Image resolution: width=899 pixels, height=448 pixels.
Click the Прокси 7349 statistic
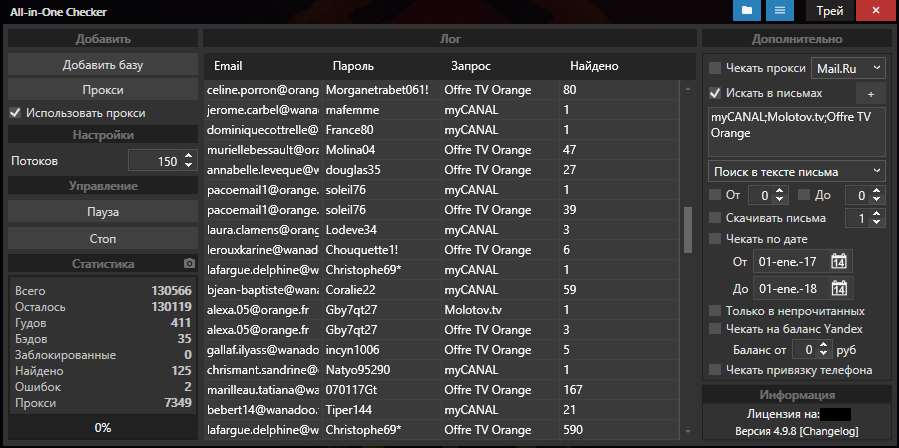point(103,403)
